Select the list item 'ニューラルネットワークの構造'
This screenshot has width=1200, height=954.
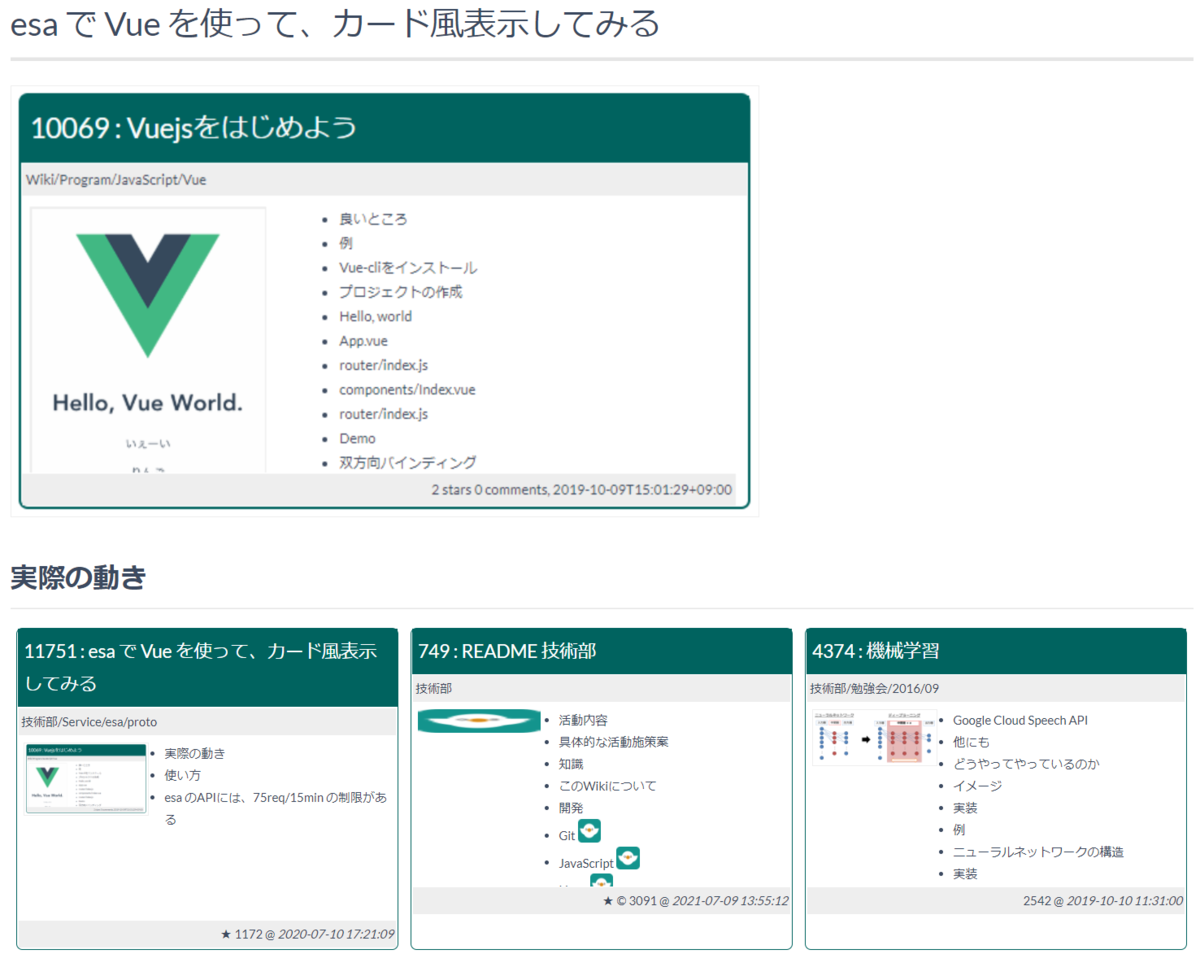pos(1038,852)
